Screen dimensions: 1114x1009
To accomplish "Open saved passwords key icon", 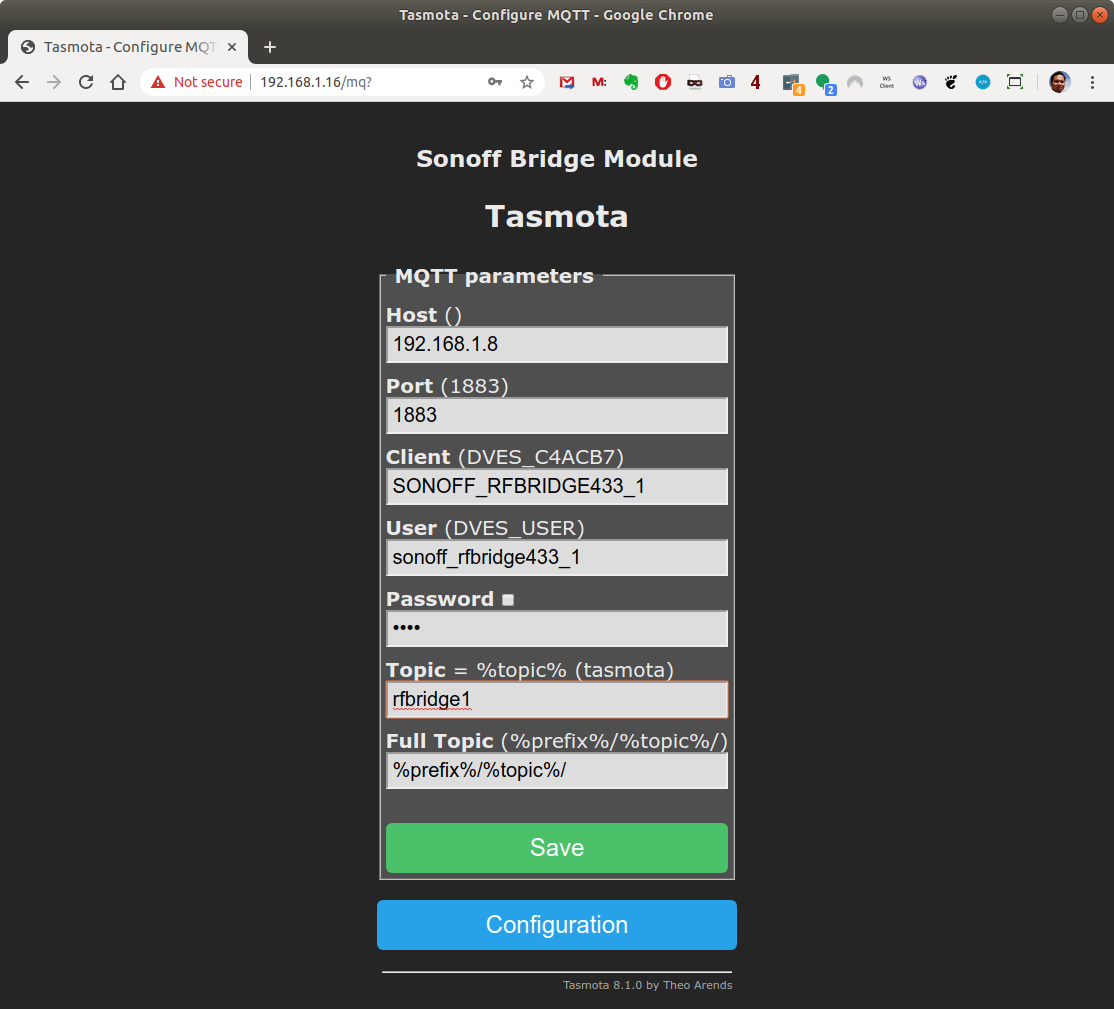I will point(495,82).
